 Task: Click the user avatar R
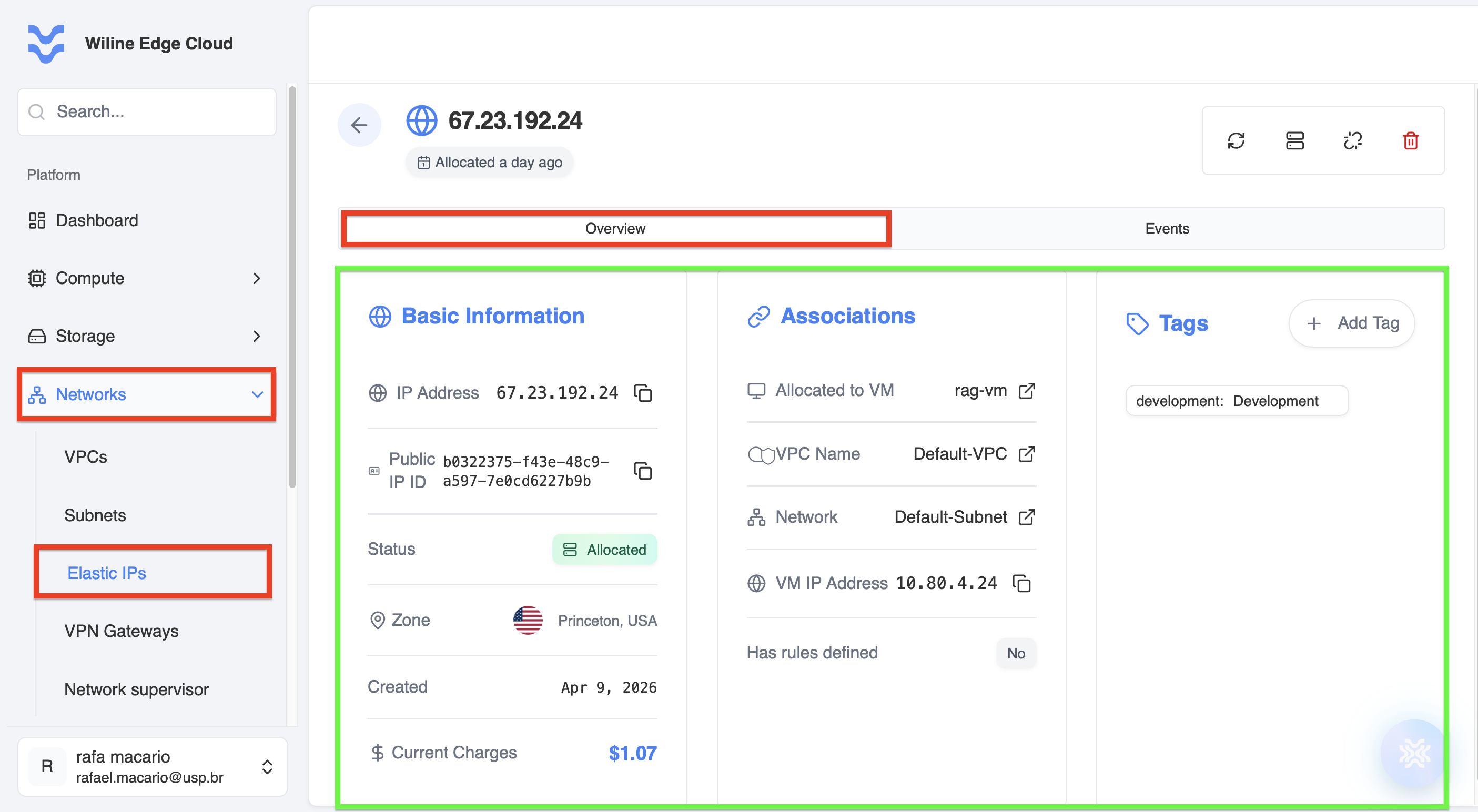tap(47, 766)
